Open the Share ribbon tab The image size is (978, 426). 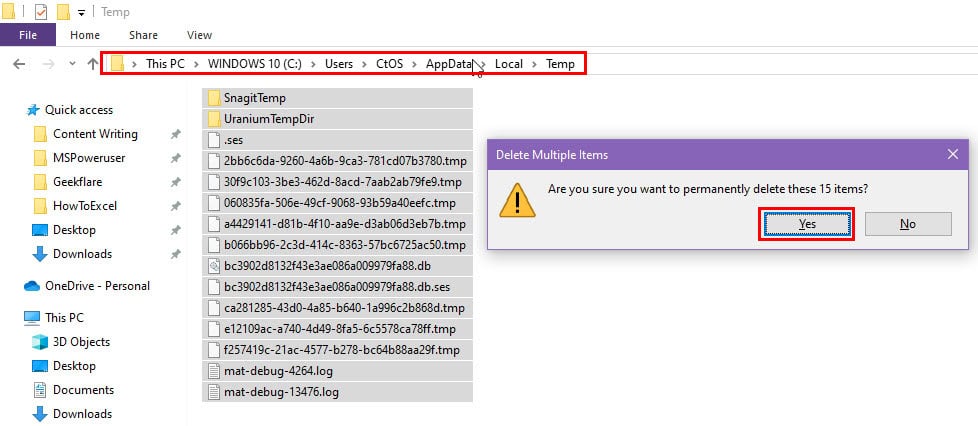click(x=143, y=35)
